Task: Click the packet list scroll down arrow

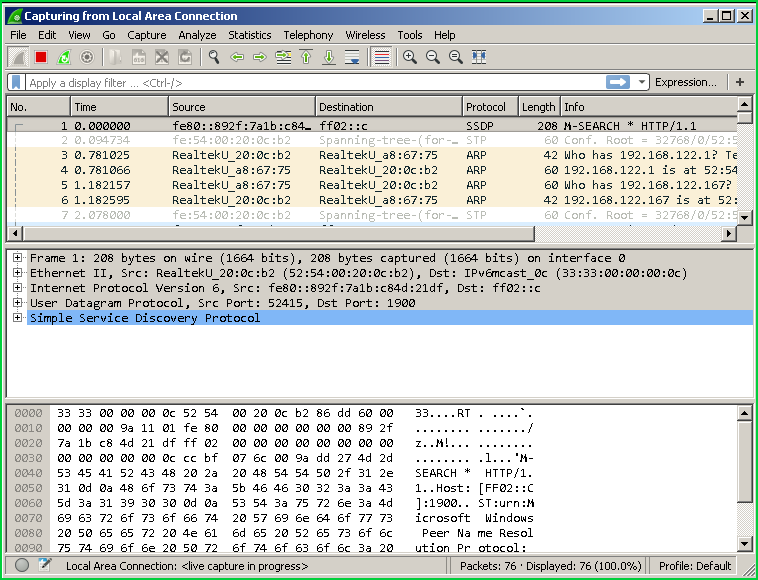Action: (x=744, y=218)
